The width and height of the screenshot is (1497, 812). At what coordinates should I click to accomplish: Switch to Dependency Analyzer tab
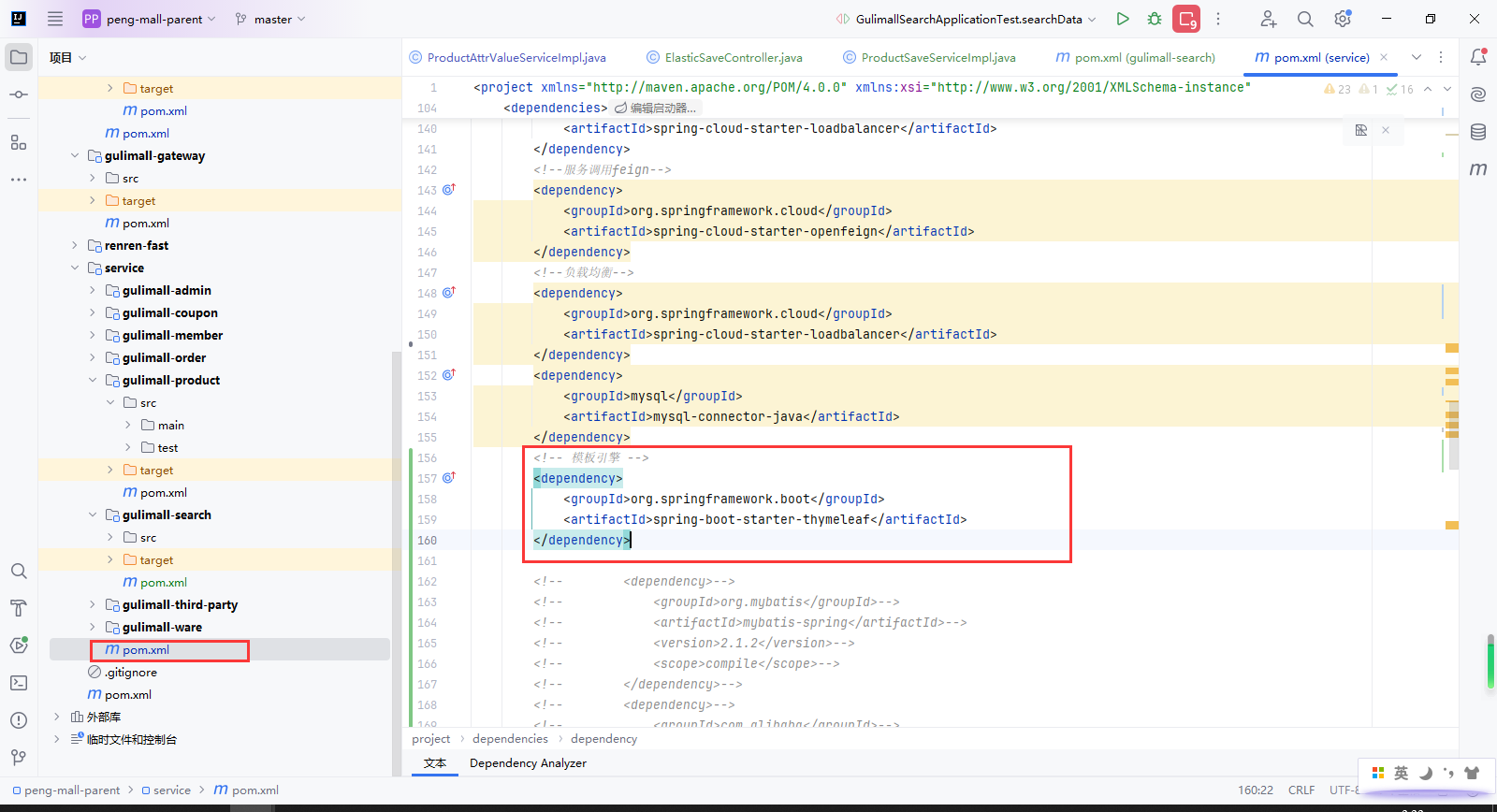tap(528, 763)
